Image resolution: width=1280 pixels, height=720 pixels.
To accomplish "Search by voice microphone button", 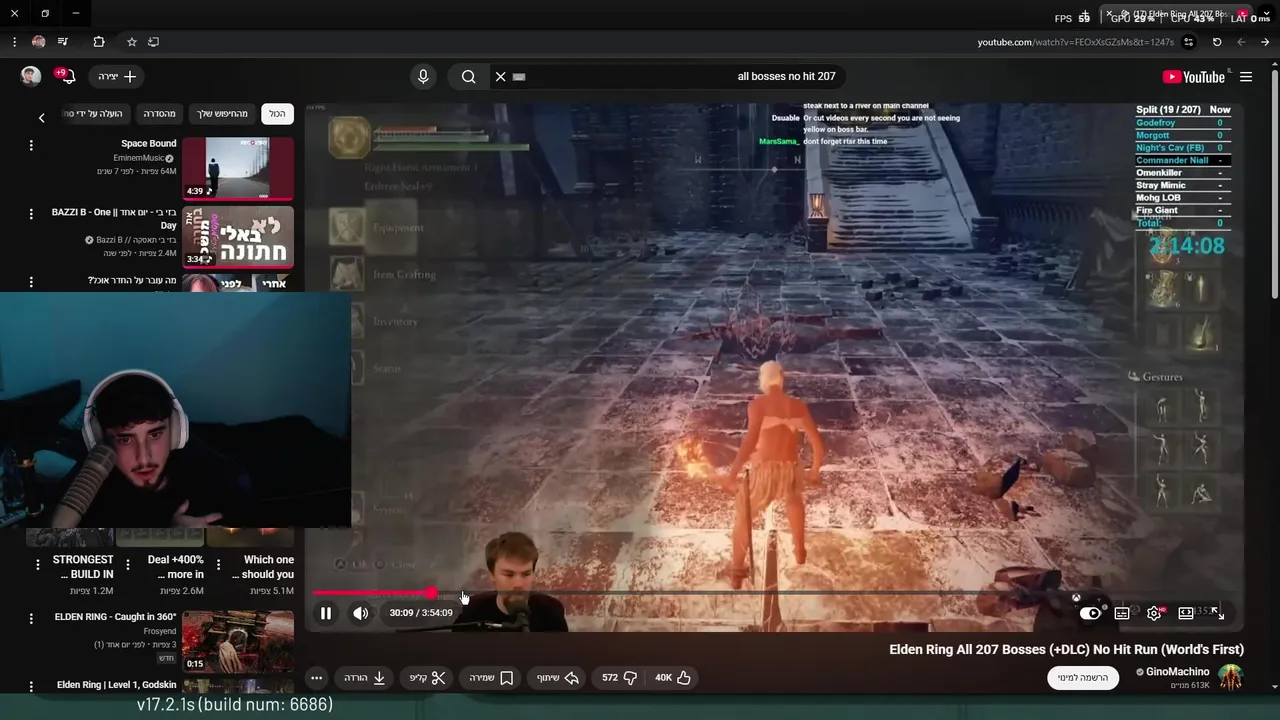I will (423, 77).
